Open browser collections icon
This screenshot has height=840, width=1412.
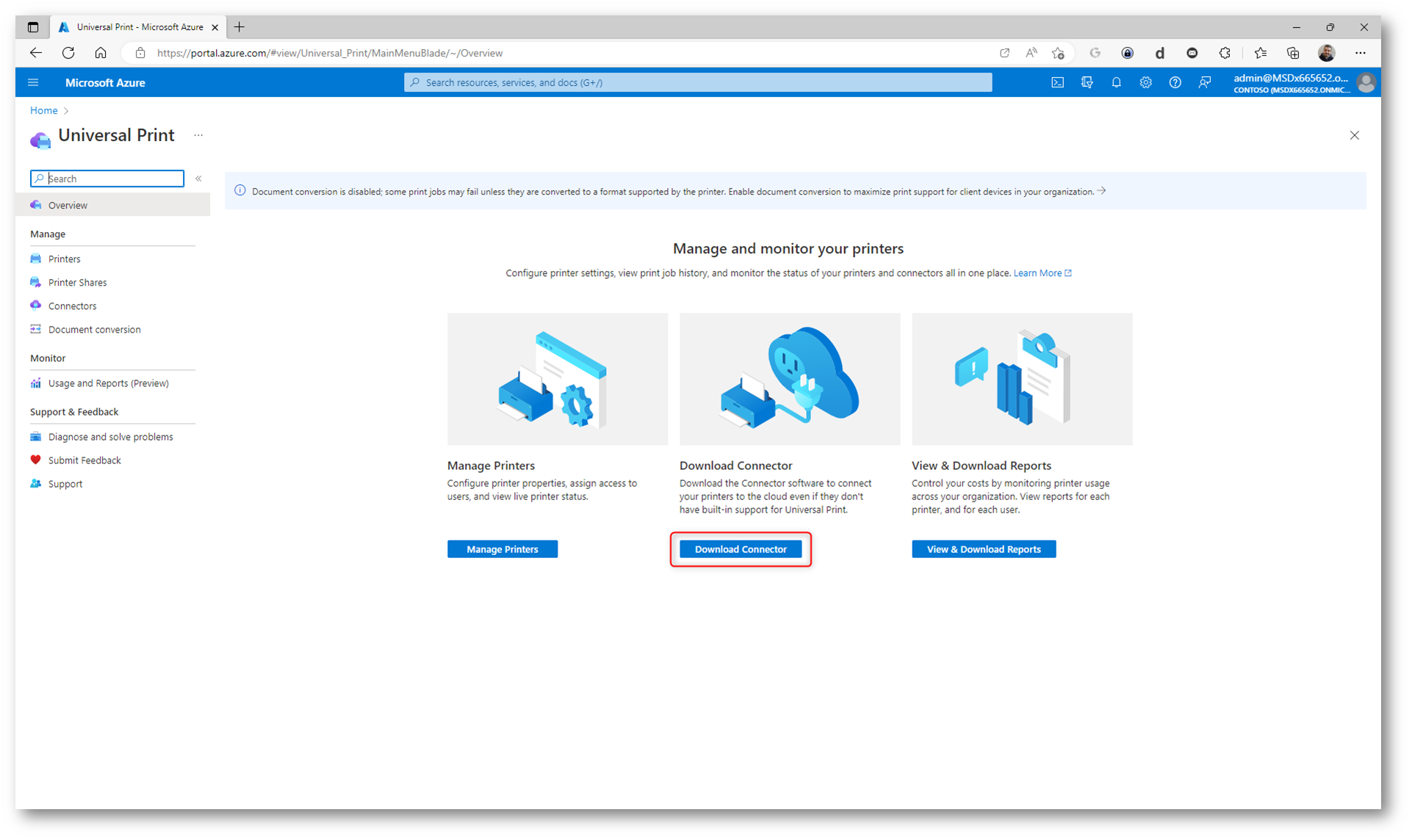(x=1293, y=53)
